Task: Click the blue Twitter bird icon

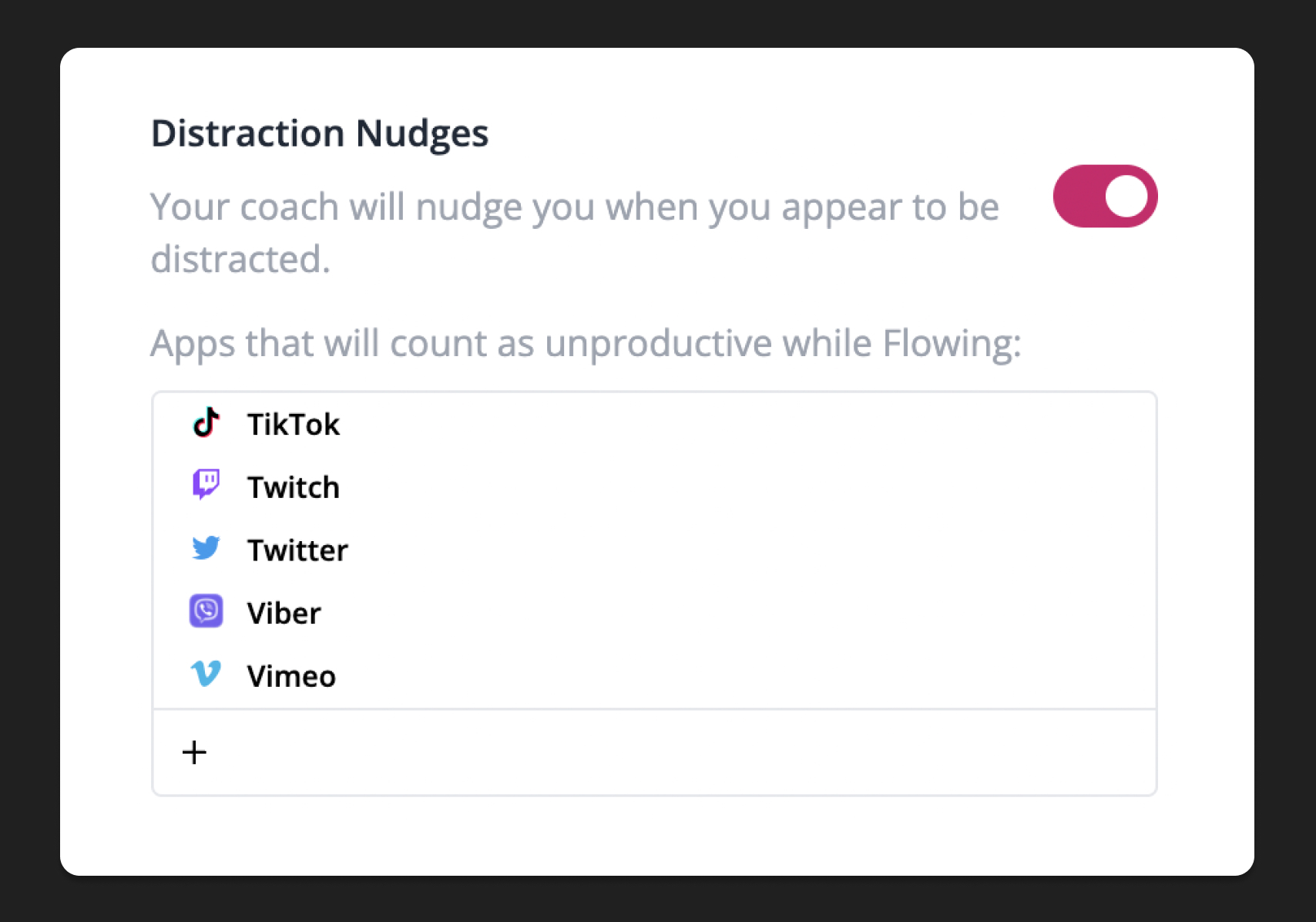Action: click(206, 548)
